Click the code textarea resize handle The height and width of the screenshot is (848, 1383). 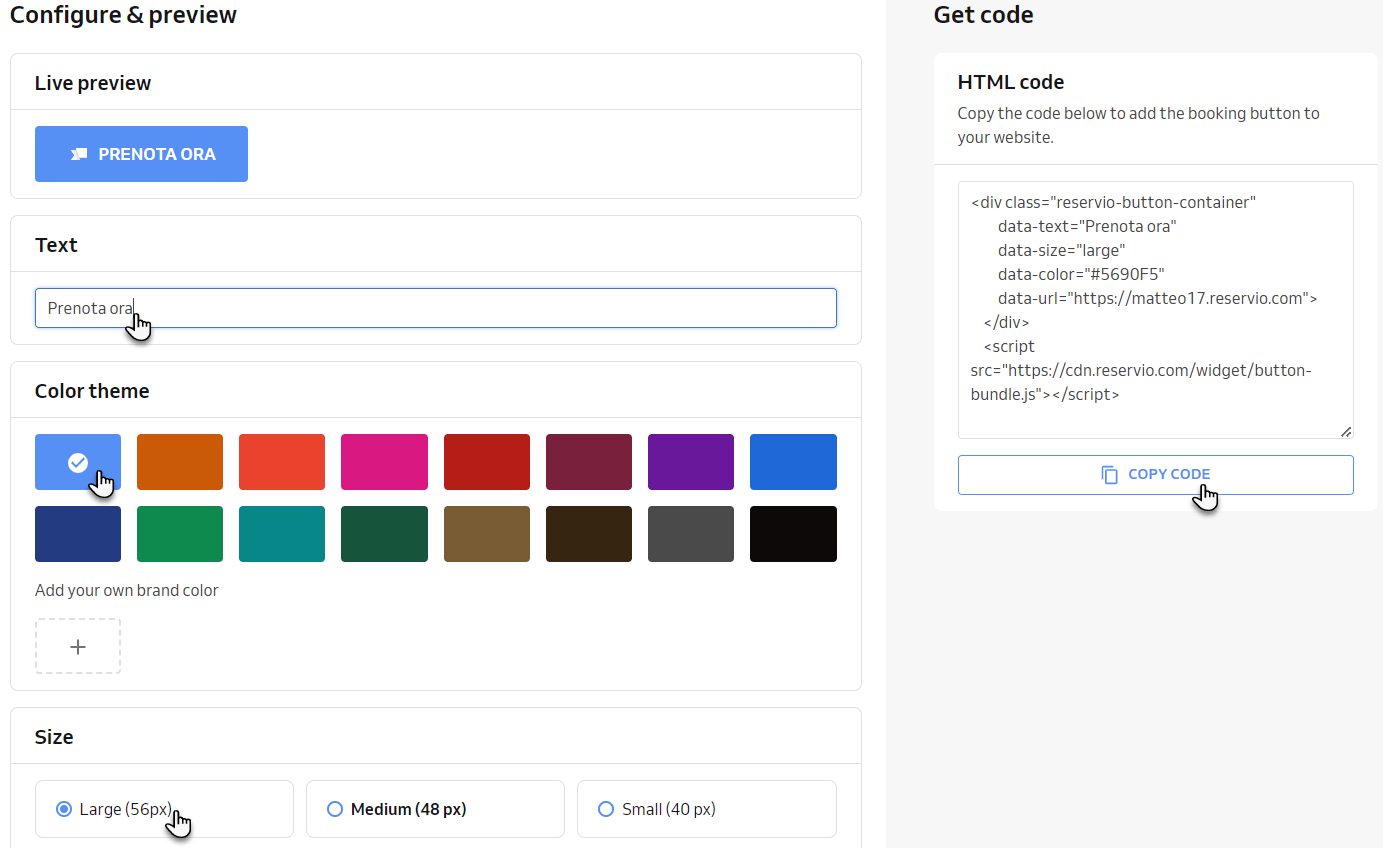1346,431
